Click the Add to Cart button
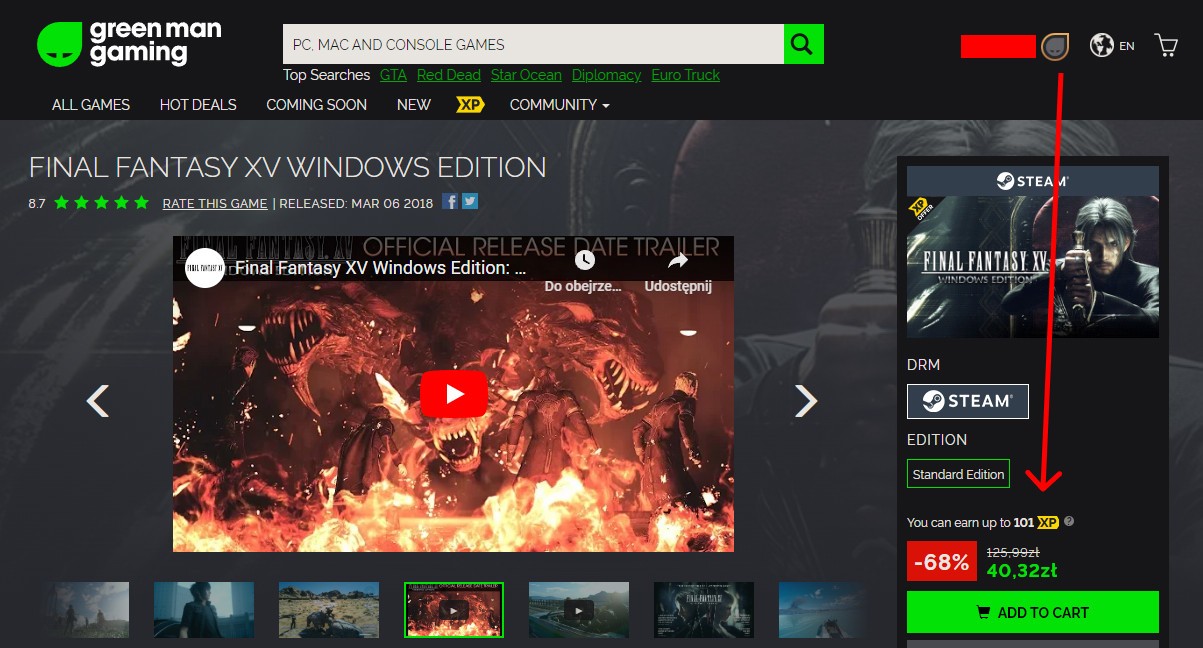This screenshot has height=648, width=1203. (x=1033, y=612)
